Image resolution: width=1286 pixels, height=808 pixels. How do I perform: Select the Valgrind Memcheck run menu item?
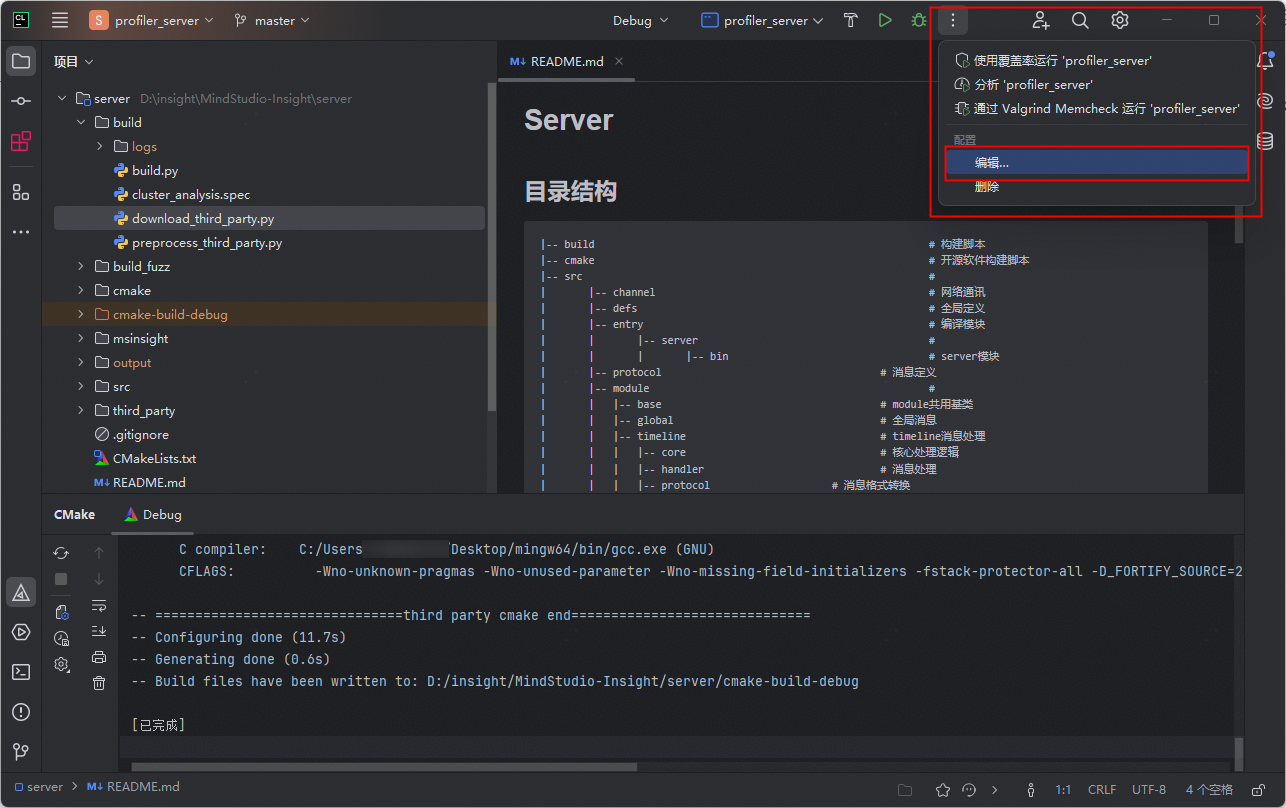pos(1096,108)
